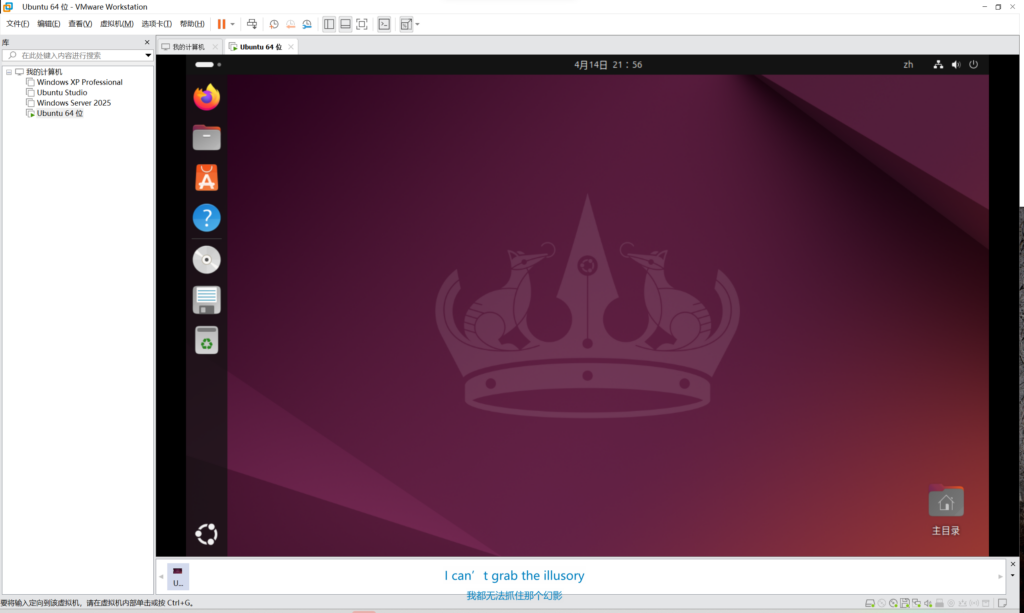This screenshot has height=613, width=1024.
Task: Open the stretch display options dropdown arrow
Action: pos(417,24)
